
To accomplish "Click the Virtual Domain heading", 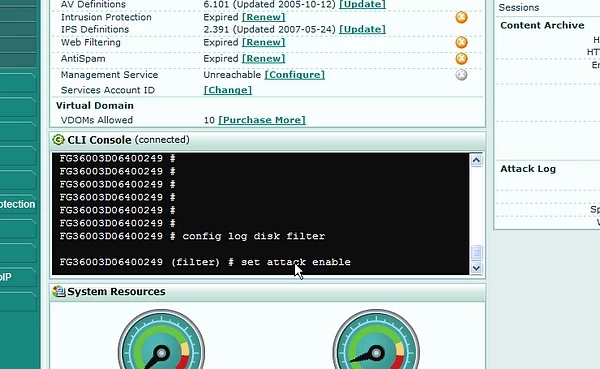I will 95,106.
